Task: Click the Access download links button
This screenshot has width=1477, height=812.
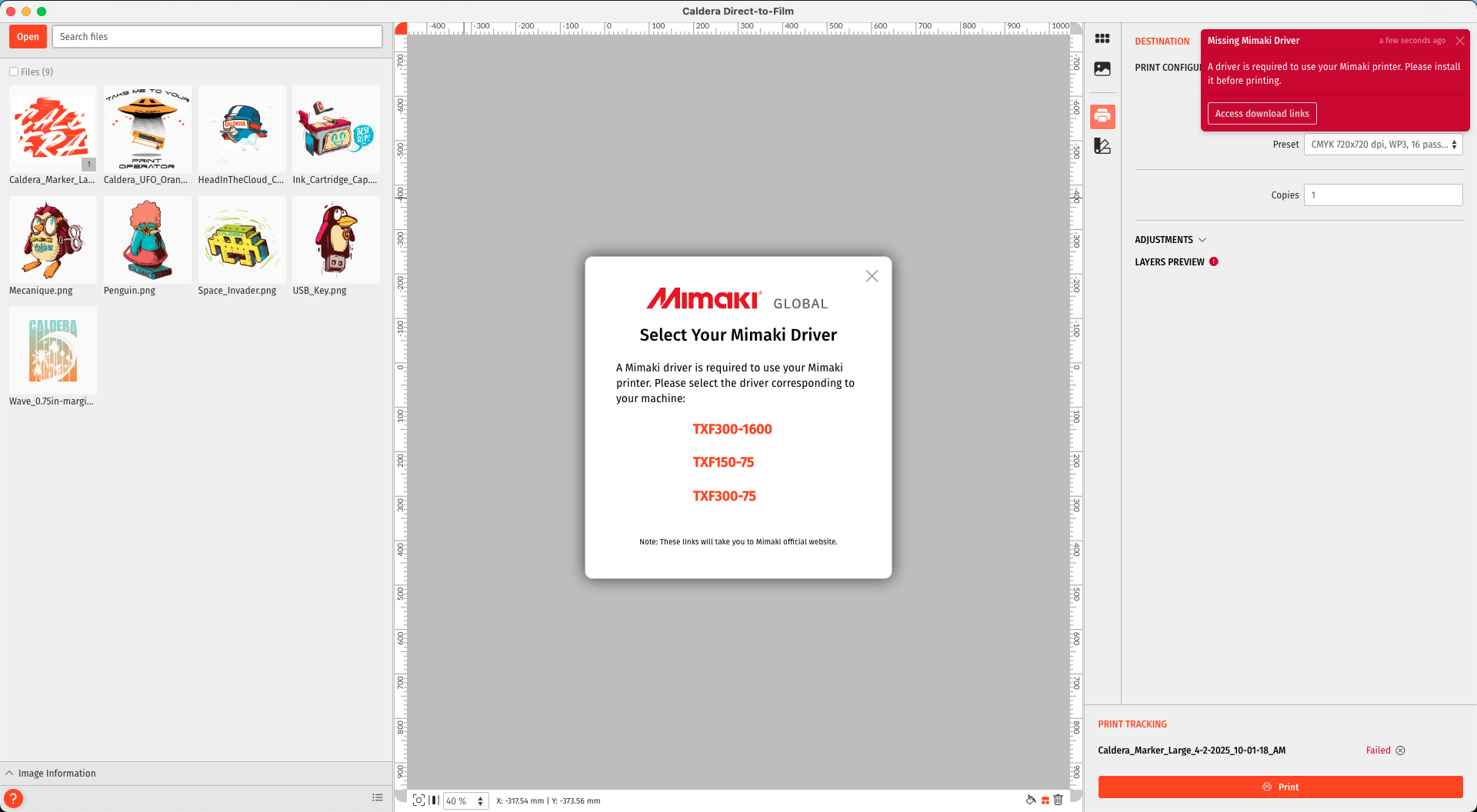Action: 1262,114
